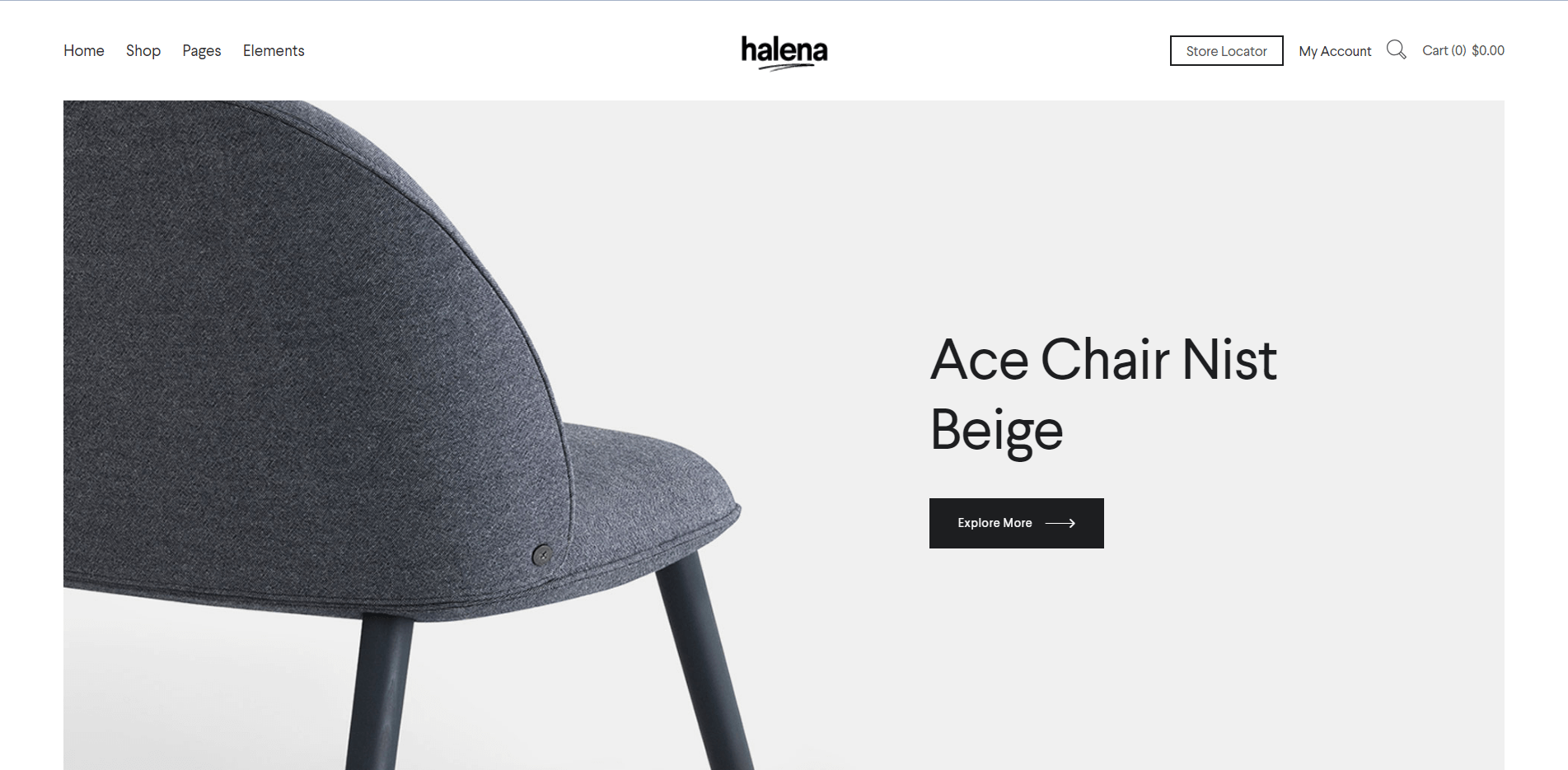Click the chair's round button detail
This screenshot has height=770, width=1568.
(x=542, y=555)
